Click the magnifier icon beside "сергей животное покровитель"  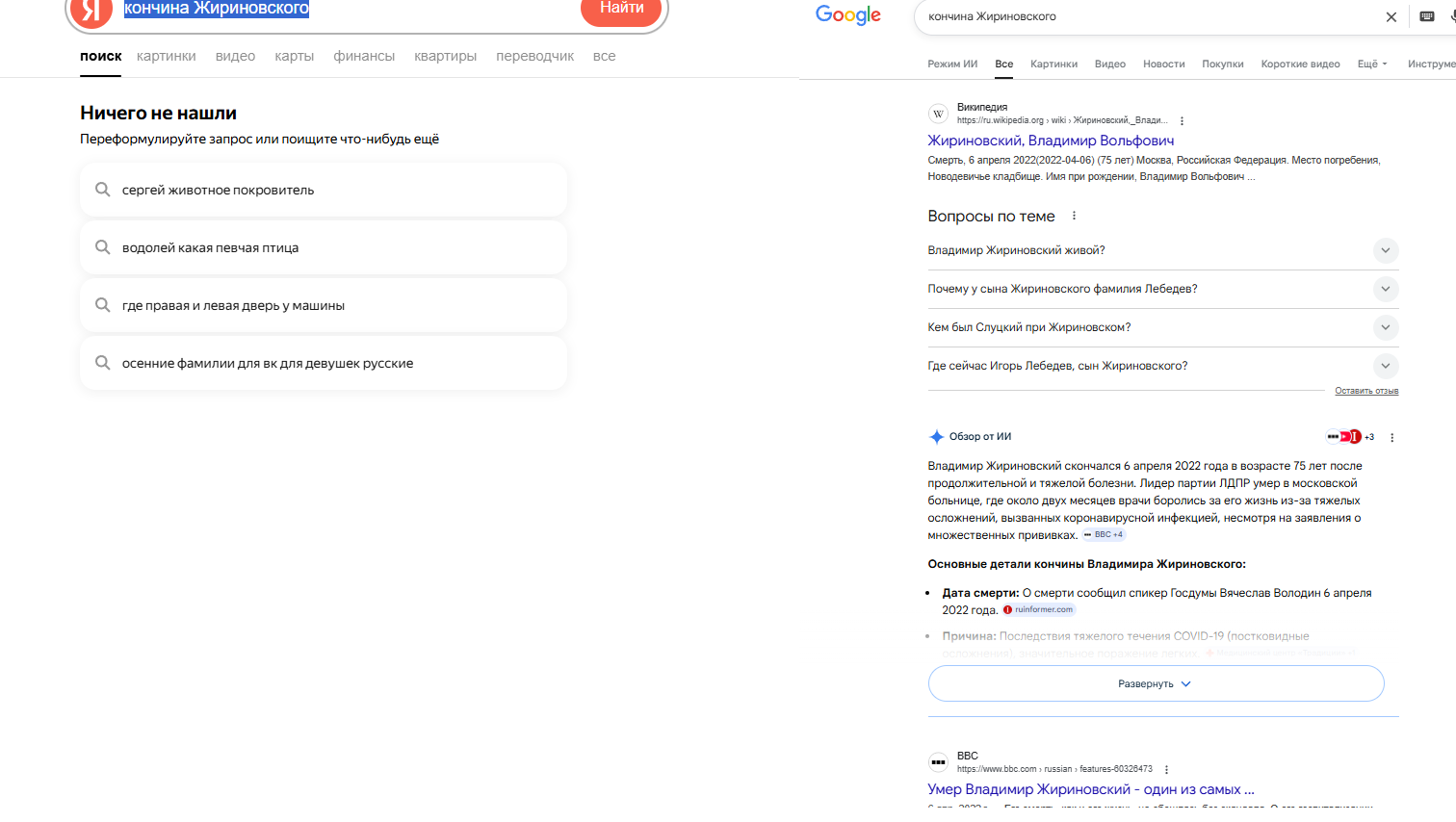(102, 190)
